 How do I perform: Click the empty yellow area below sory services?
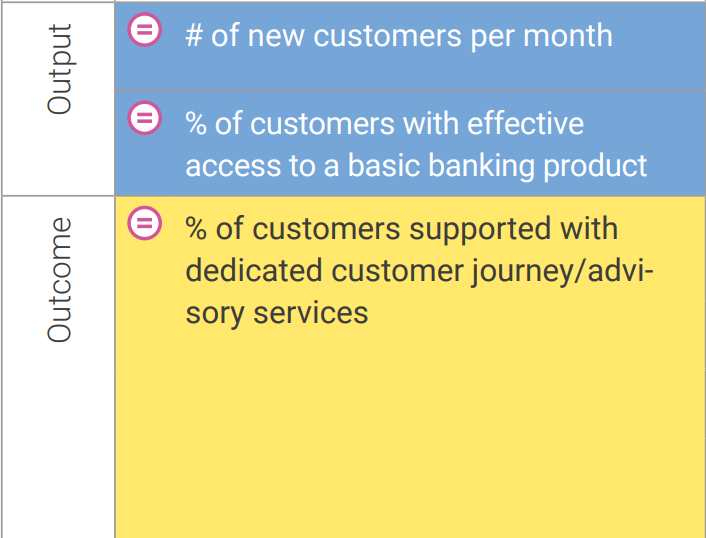(x=410, y=432)
